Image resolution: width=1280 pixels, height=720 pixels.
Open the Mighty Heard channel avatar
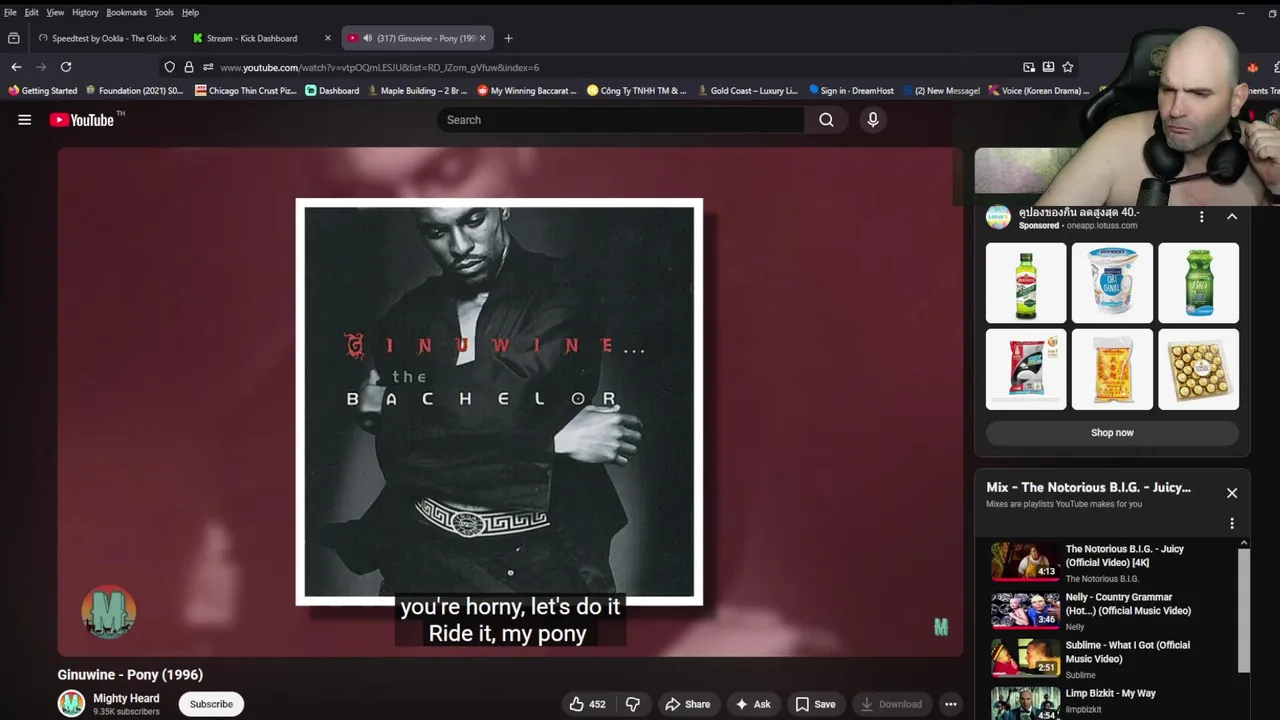71,704
